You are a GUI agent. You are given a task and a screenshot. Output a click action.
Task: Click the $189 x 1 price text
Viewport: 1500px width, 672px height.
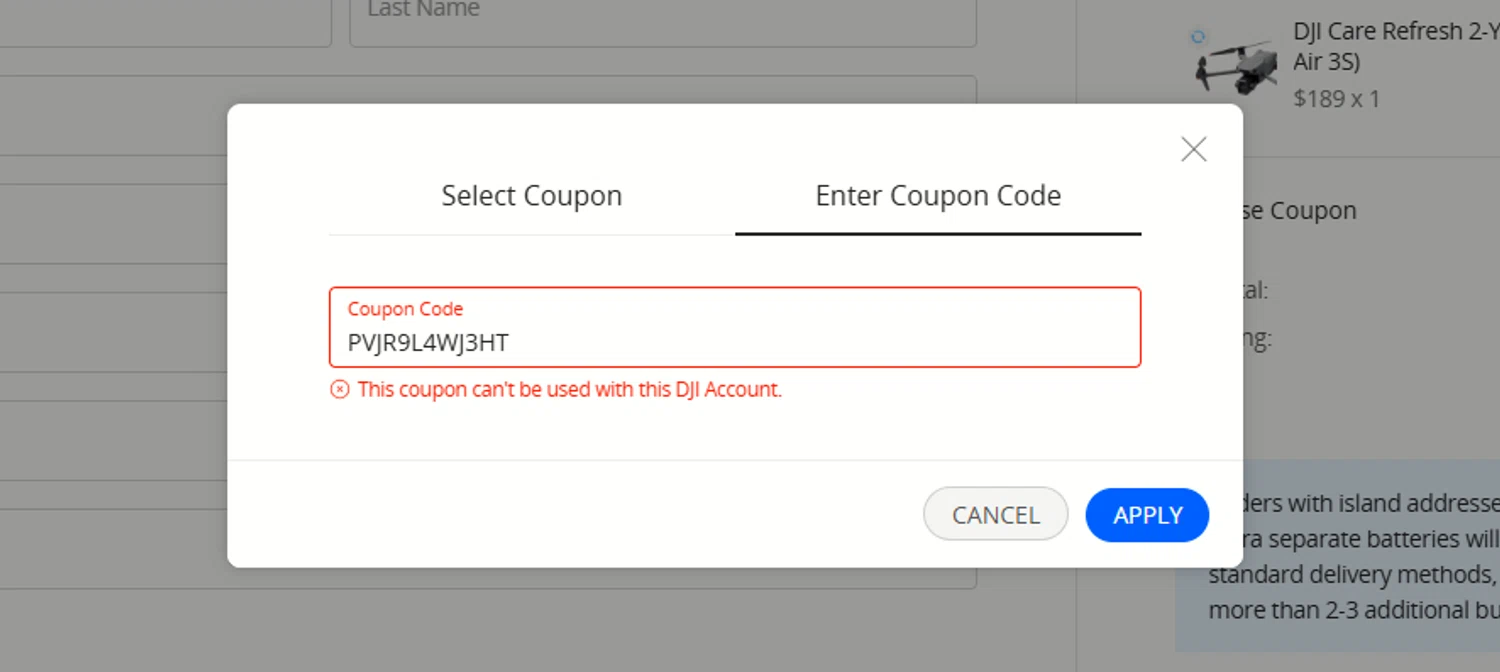coord(1336,99)
